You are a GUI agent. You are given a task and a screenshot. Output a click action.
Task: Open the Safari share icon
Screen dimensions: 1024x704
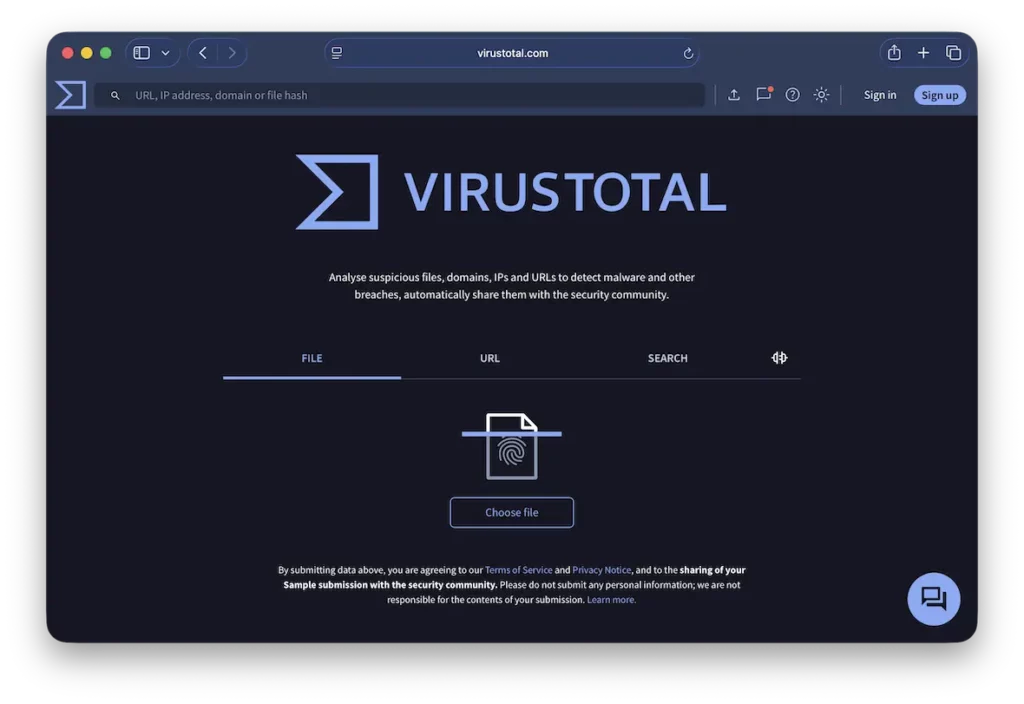point(893,52)
